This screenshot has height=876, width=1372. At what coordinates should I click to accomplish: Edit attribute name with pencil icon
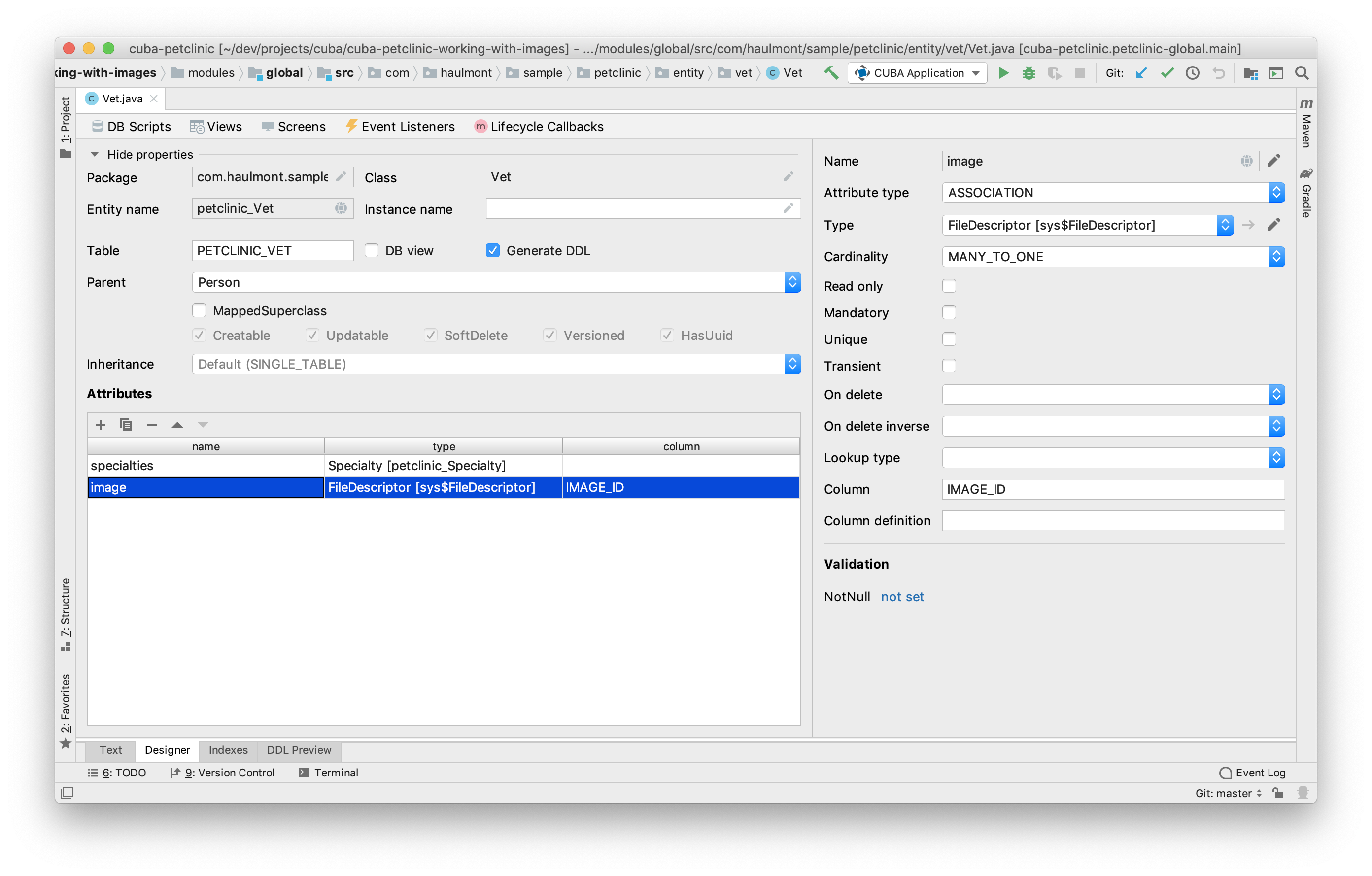[x=1274, y=161]
